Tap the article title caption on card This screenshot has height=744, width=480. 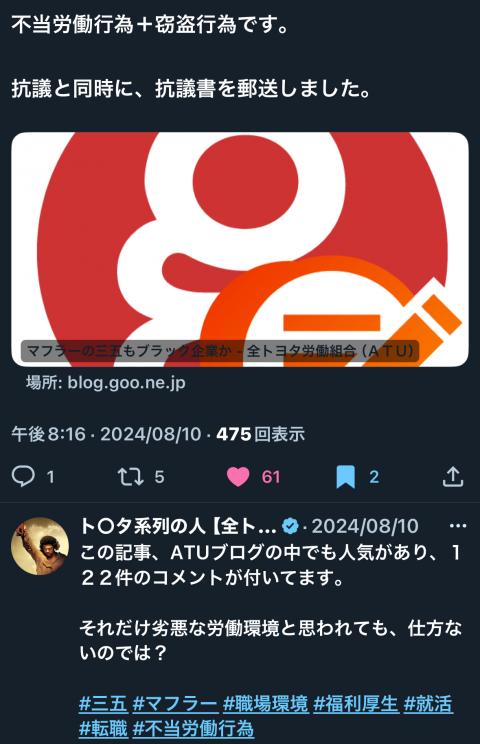220,351
